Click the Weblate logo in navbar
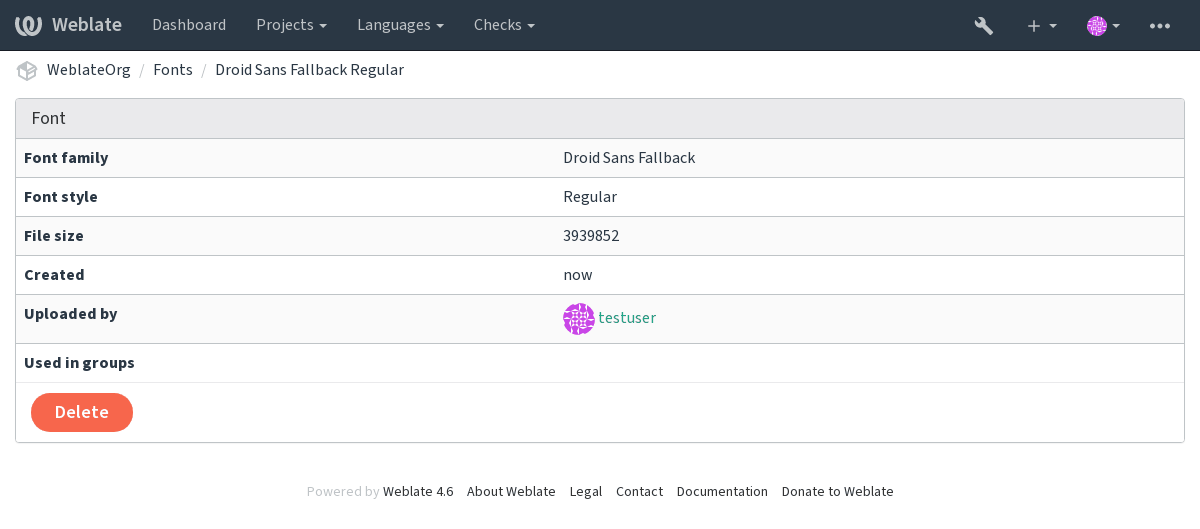Image resolution: width=1200 pixels, height=529 pixels. pyautogui.click(x=69, y=25)
